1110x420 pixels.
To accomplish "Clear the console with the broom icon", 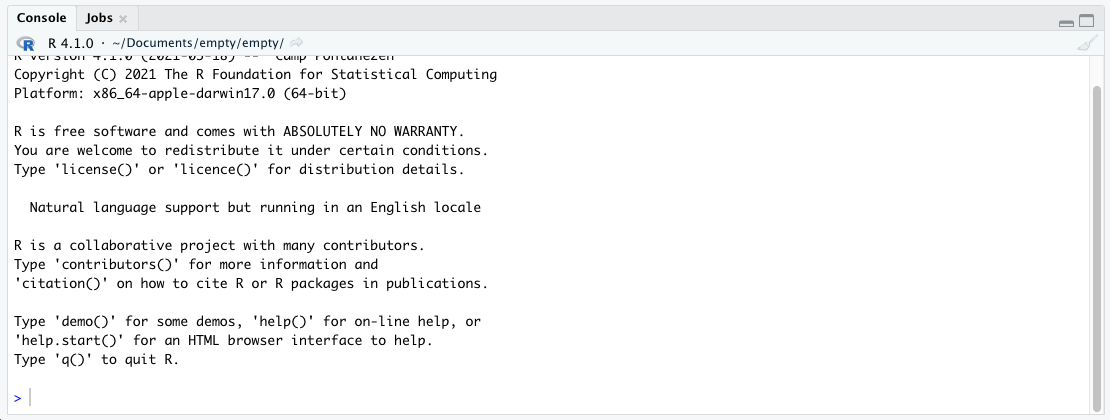I will [x=1086, y=44].
